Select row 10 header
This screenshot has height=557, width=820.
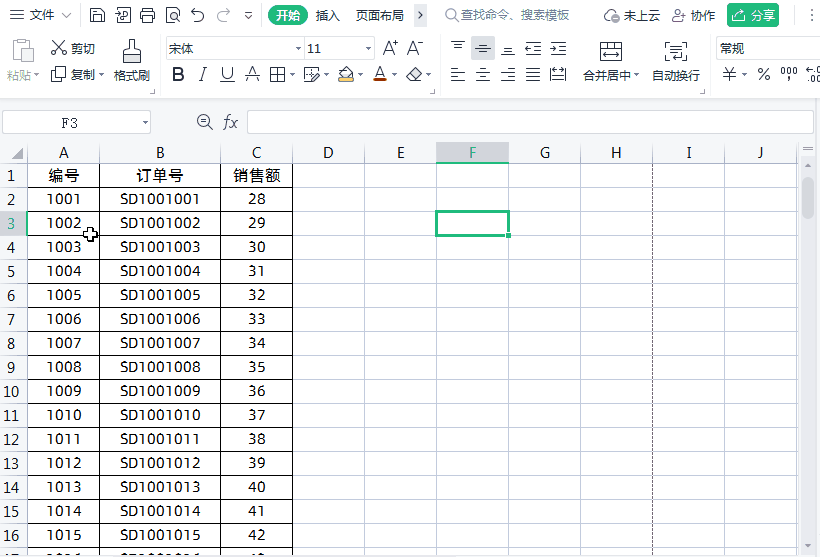pos(13,391)
